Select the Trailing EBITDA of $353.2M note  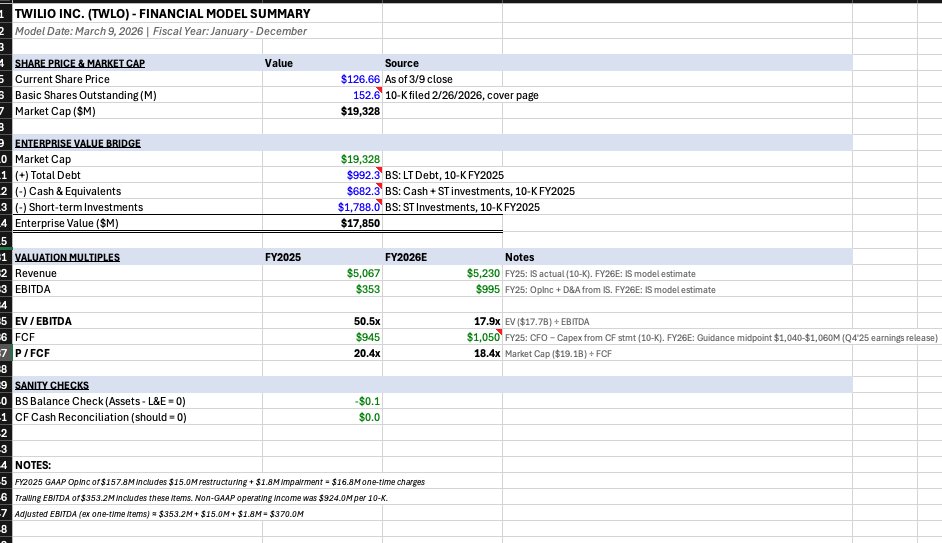click(201, 498)
